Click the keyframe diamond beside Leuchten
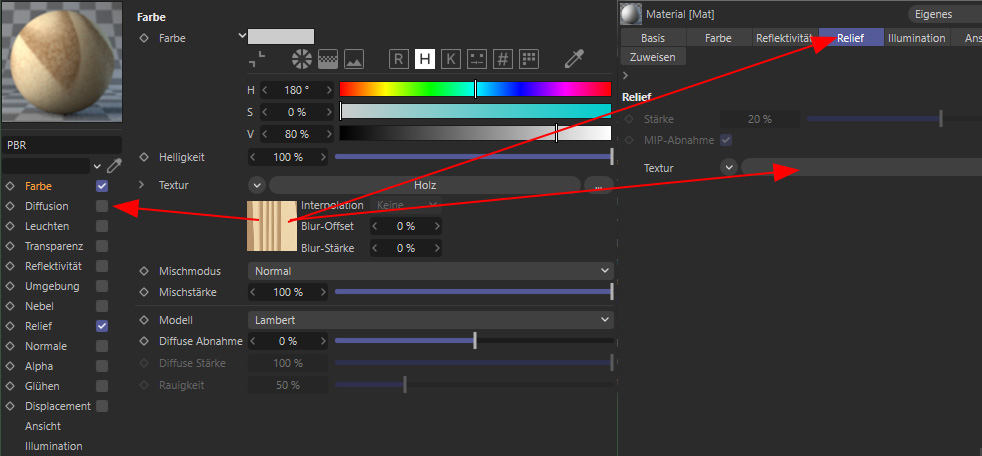The width and height of the screenshot is (982, 456). click(x=9, y=226)
